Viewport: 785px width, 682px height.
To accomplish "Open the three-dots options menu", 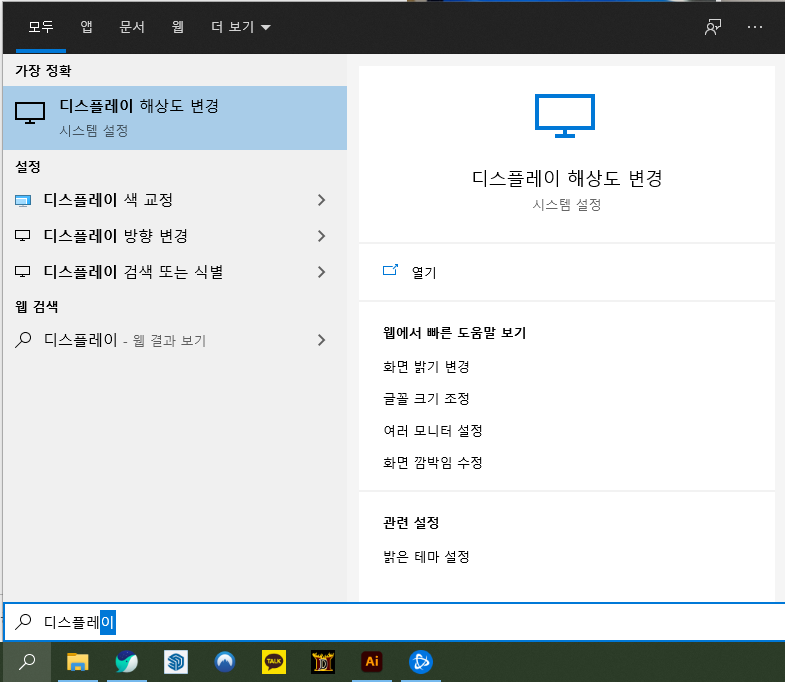I will click(x=754, y=27).
